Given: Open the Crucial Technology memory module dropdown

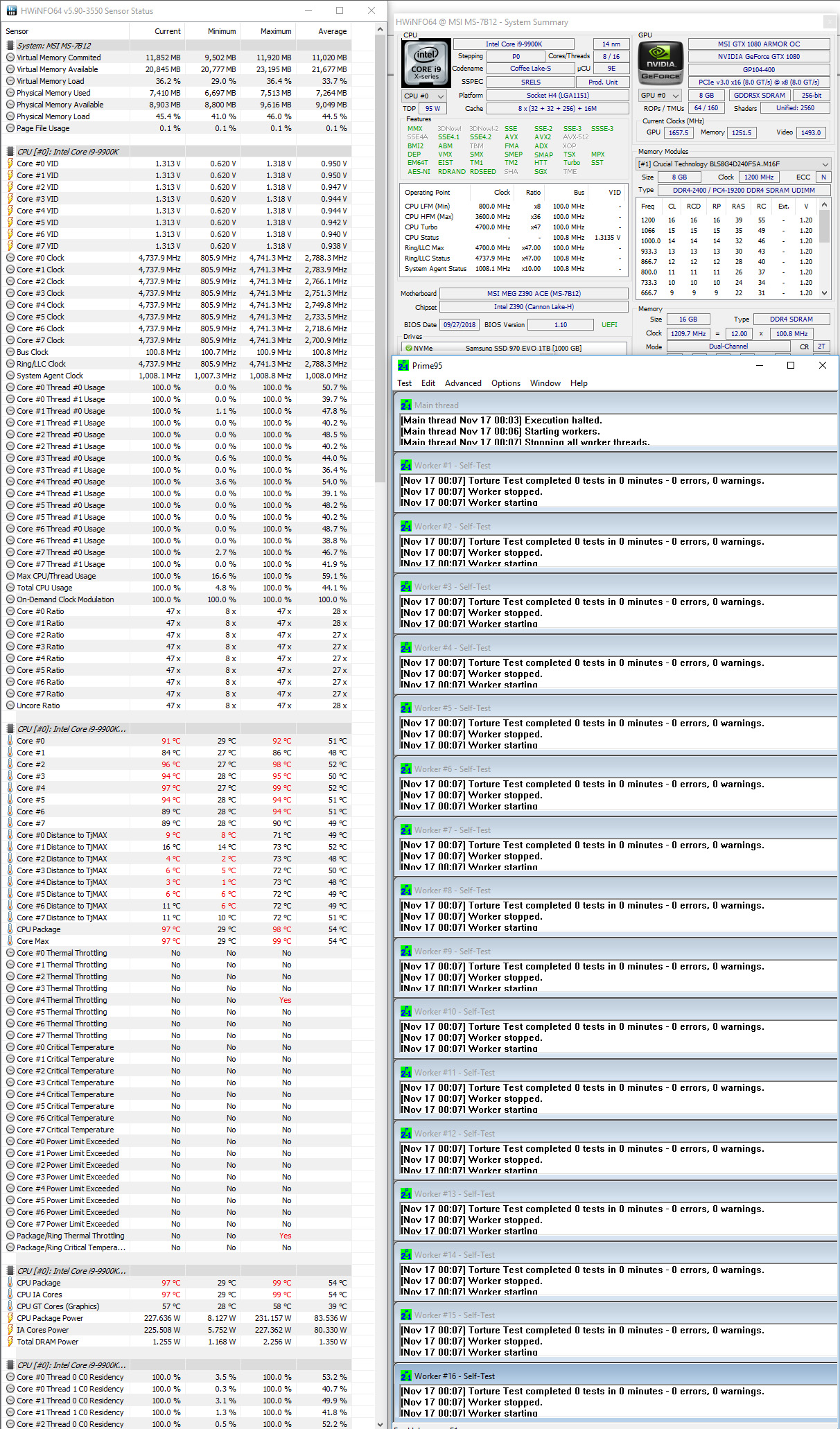Looking at the screenshot, I should tap(733, 164).
